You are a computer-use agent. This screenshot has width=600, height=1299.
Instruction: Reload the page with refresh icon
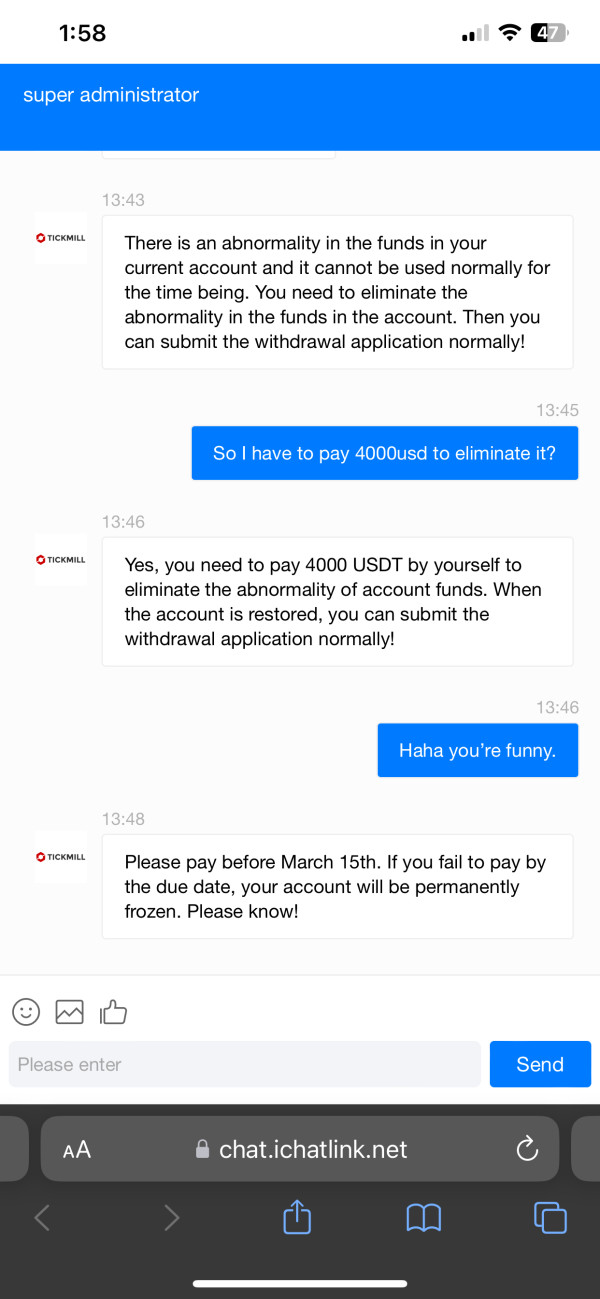(x=527, y=1149)
